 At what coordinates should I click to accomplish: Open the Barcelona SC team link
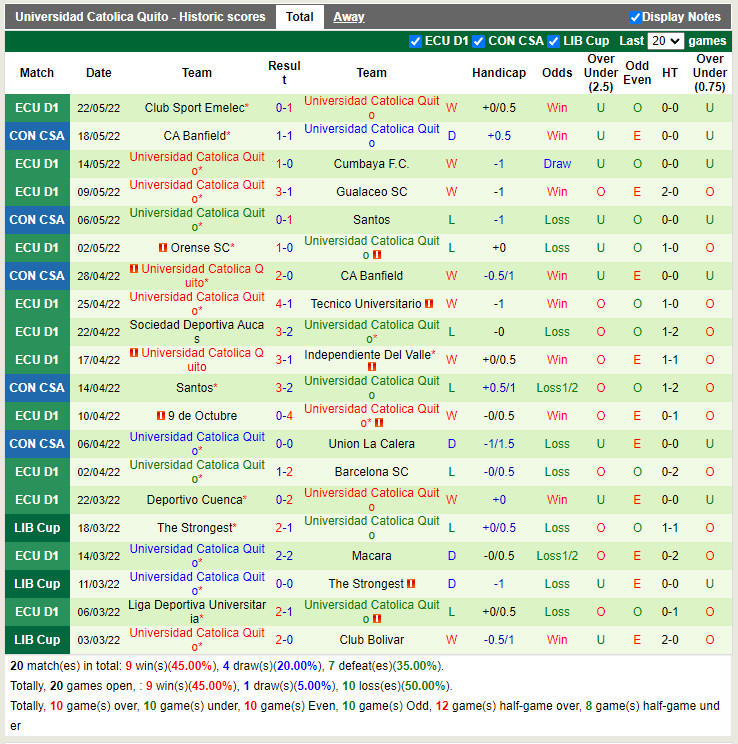pos(371,472)
